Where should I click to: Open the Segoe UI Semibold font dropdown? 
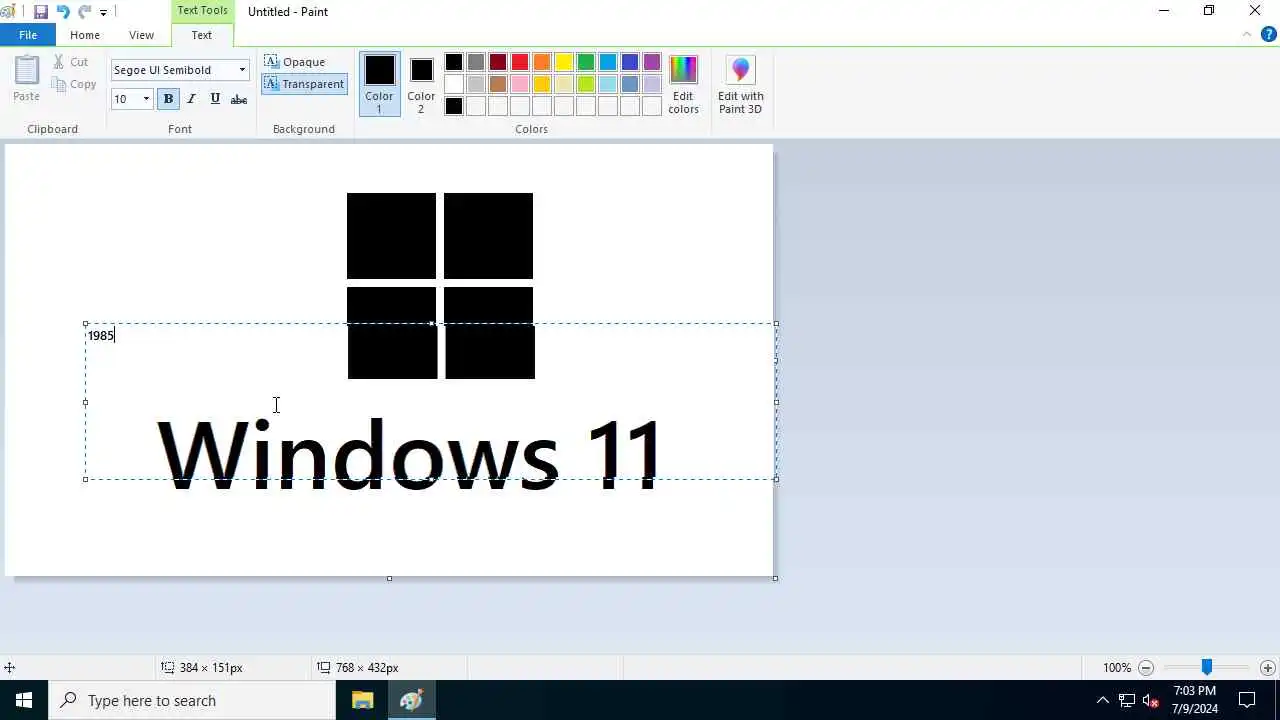242,70
